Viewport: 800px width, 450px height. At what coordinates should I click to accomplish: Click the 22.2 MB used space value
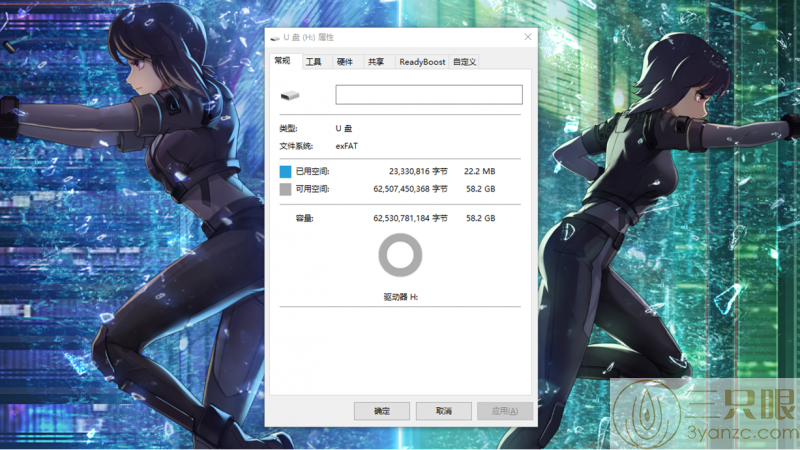(x=480, y=171)
